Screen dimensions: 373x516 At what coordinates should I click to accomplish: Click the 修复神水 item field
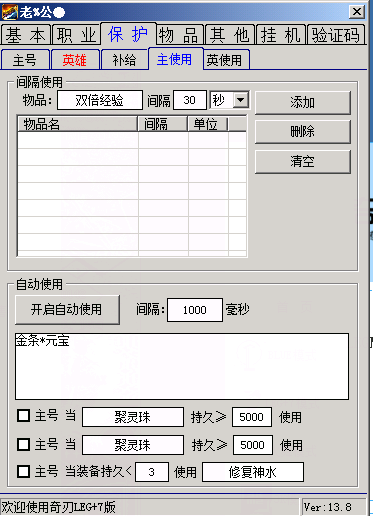253,472
